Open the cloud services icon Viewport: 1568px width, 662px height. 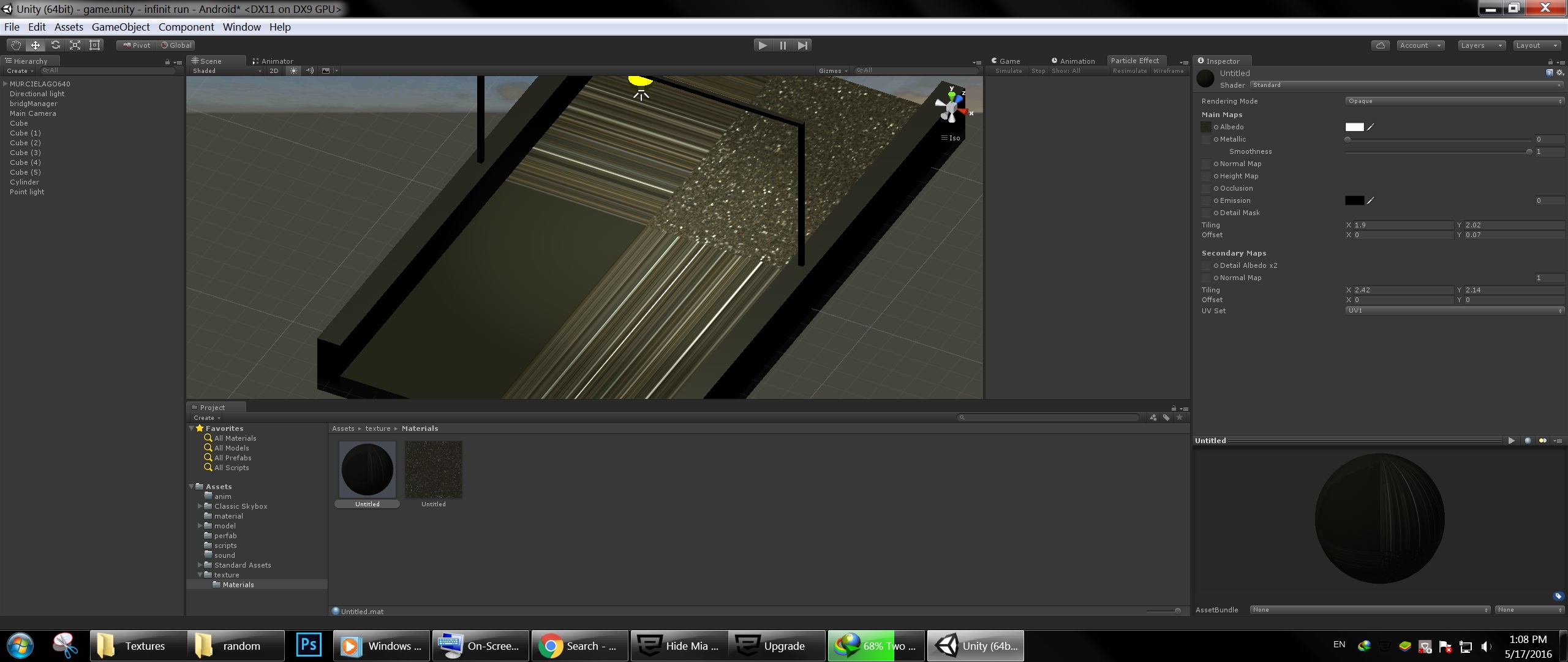[x=1380, y=45]
